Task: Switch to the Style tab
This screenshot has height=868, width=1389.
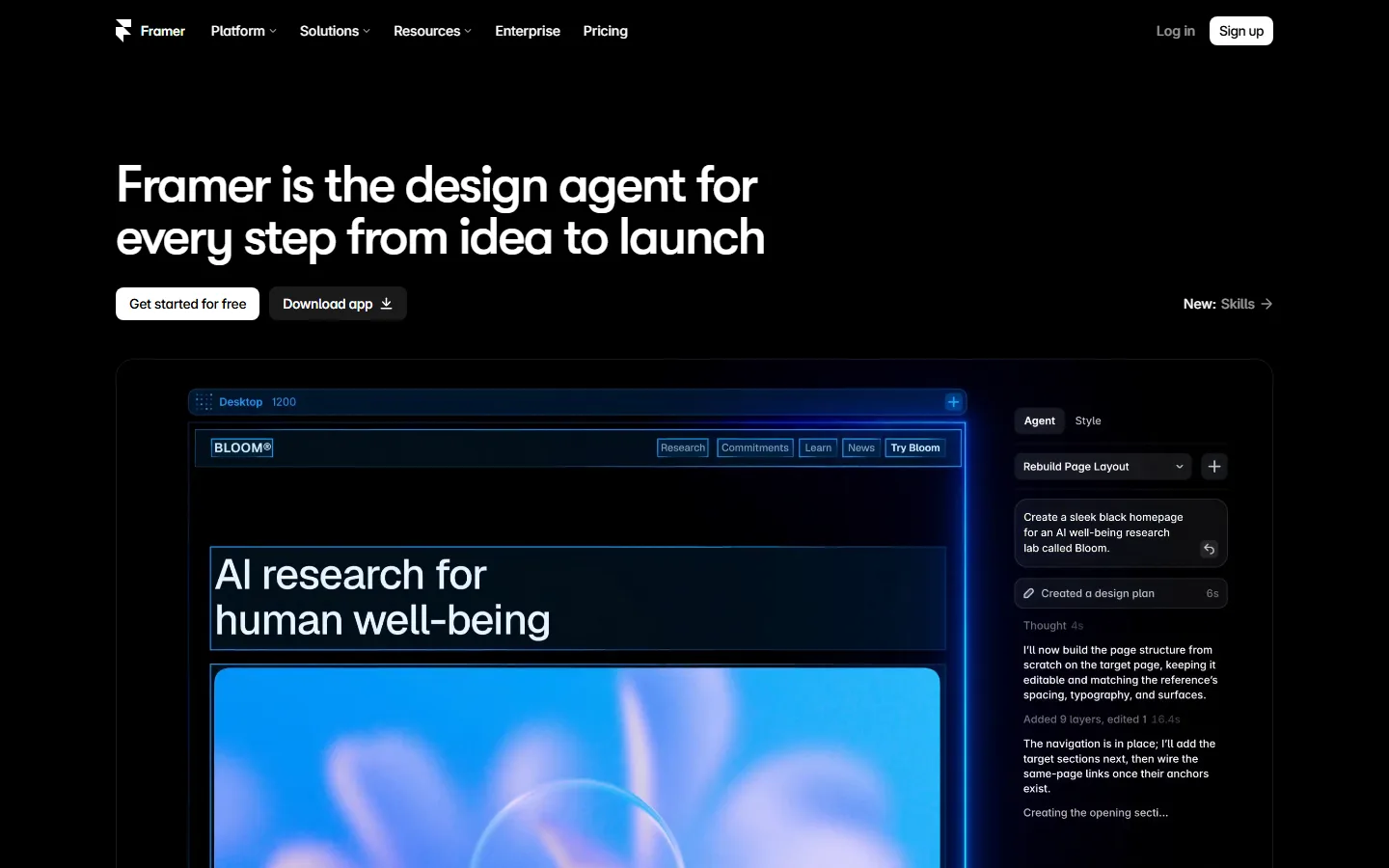Action: [1088, 420]
